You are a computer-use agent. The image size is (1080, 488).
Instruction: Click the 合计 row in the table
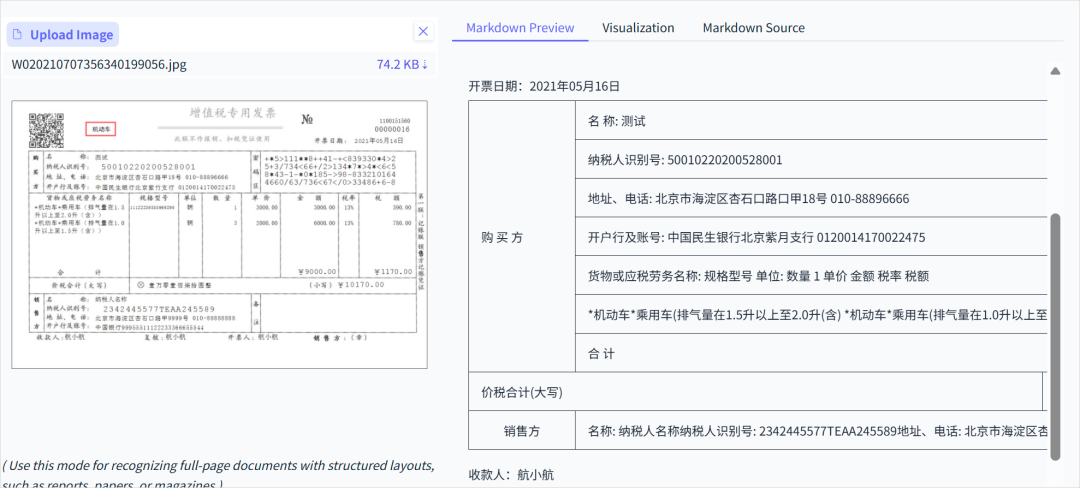tap(602, 354)
